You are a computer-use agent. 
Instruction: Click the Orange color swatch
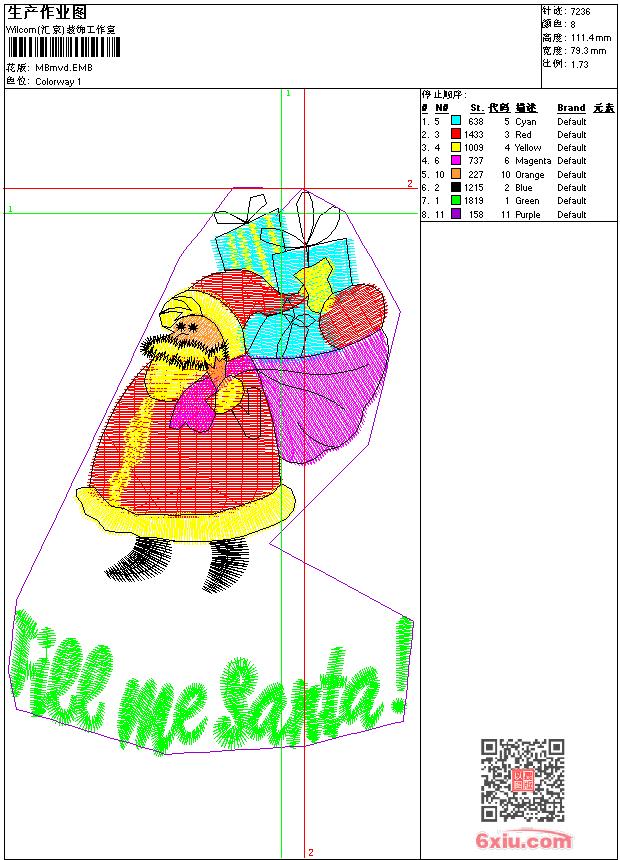455,174
